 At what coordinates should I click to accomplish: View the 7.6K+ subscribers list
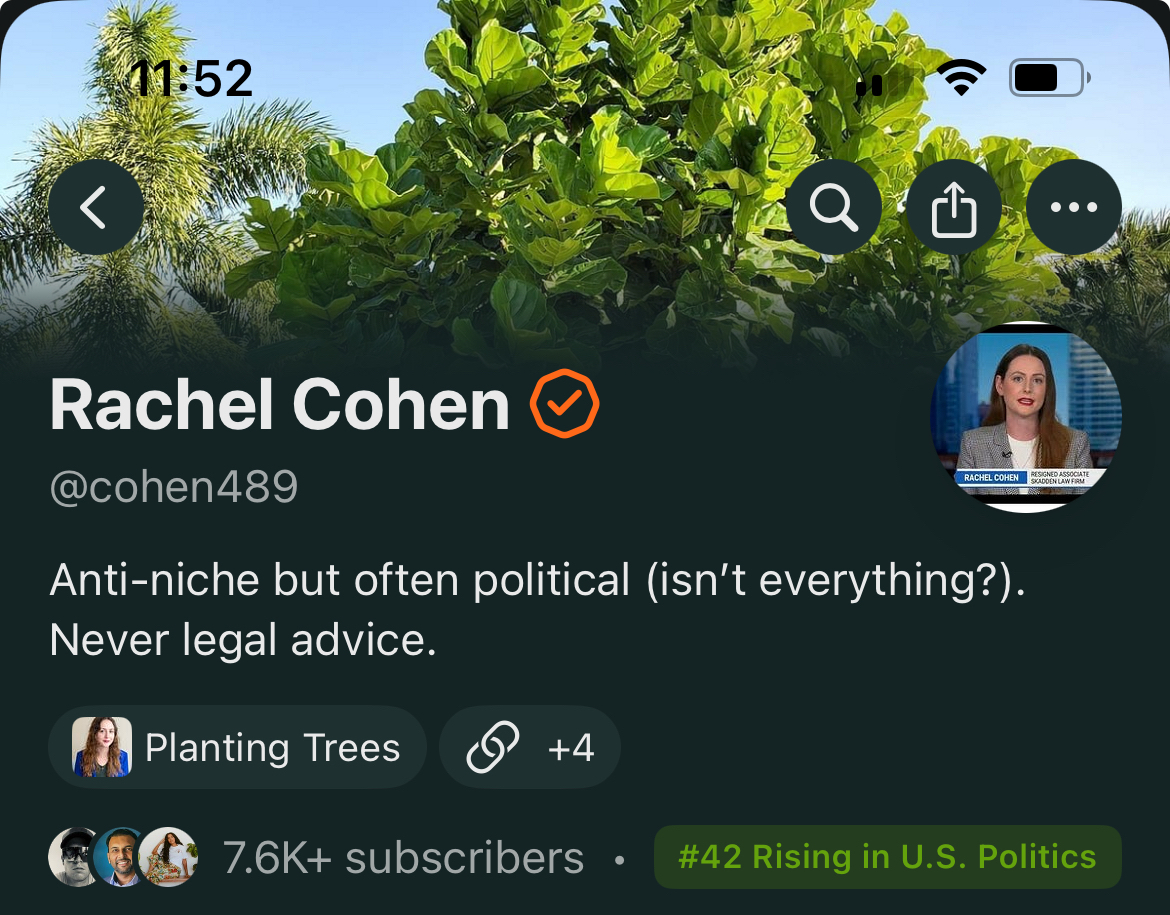(404, 858)
